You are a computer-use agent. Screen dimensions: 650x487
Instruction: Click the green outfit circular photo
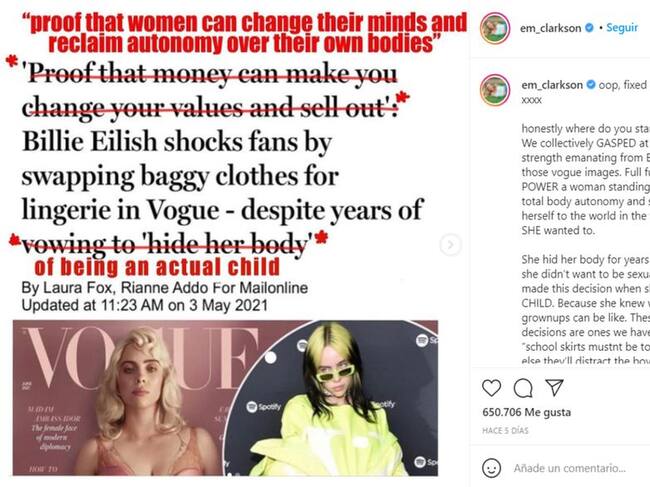(x=330, y=398)
